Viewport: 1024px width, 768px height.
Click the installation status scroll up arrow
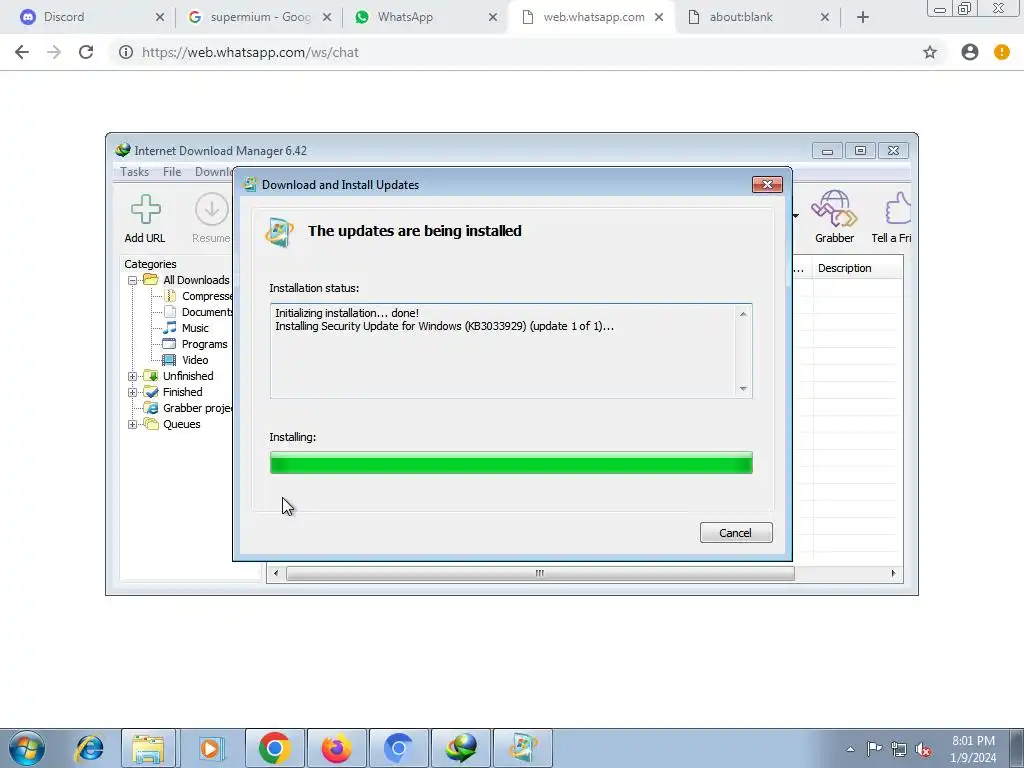click(x=743, y=314)
